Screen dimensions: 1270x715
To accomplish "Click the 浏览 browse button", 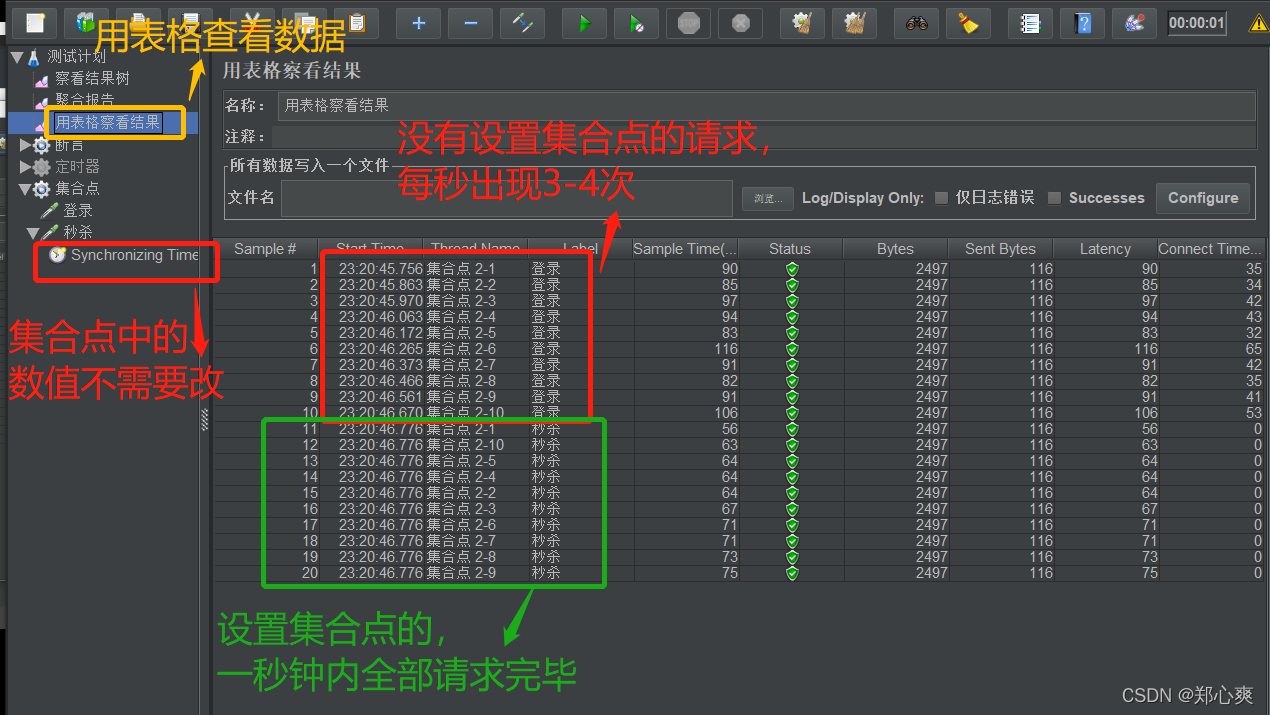I will (768, 198).
